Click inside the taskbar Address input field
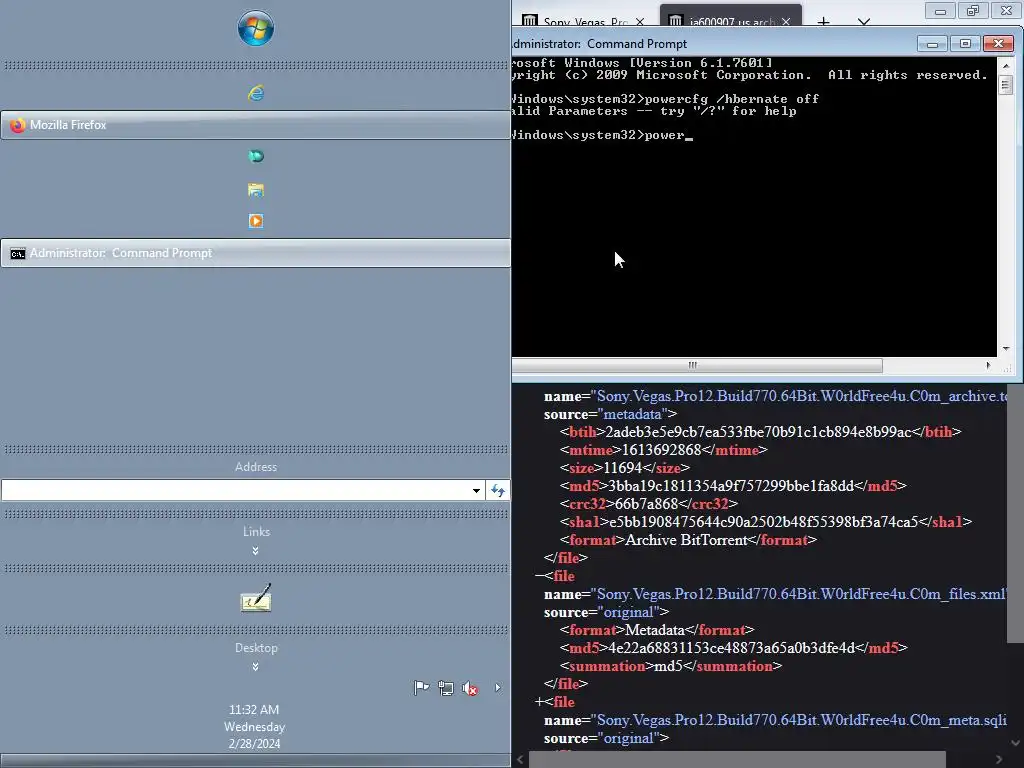1024x768 pixels. (235, 490)
